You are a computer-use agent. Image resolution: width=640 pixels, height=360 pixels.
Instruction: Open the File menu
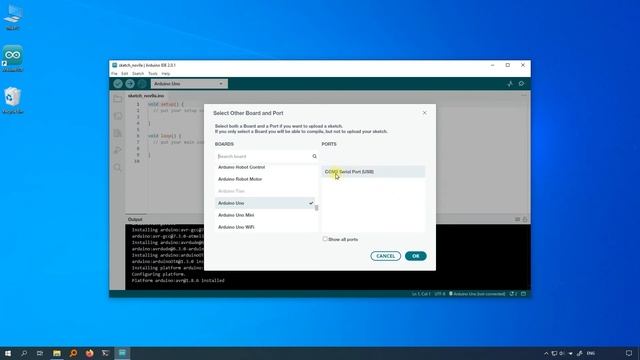pos(114,73)
